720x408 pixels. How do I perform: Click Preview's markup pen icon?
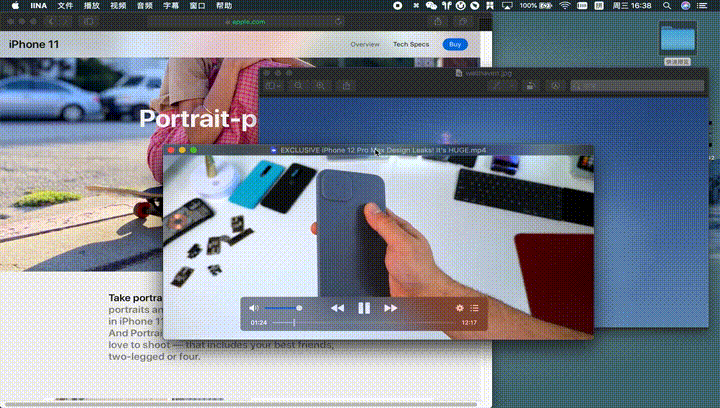497,85
